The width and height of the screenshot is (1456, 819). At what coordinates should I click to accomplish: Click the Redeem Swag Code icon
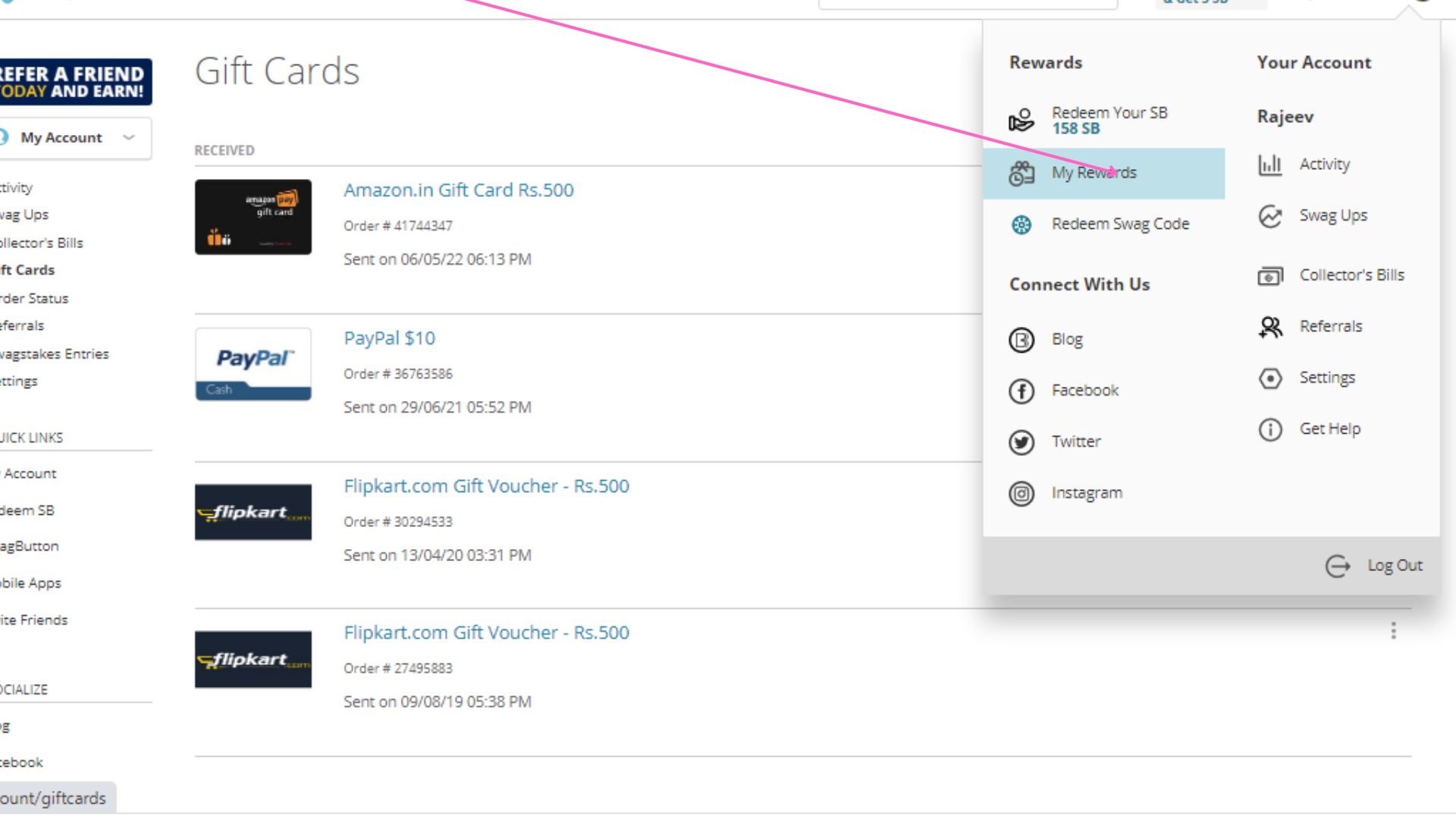coord(1021,224)
